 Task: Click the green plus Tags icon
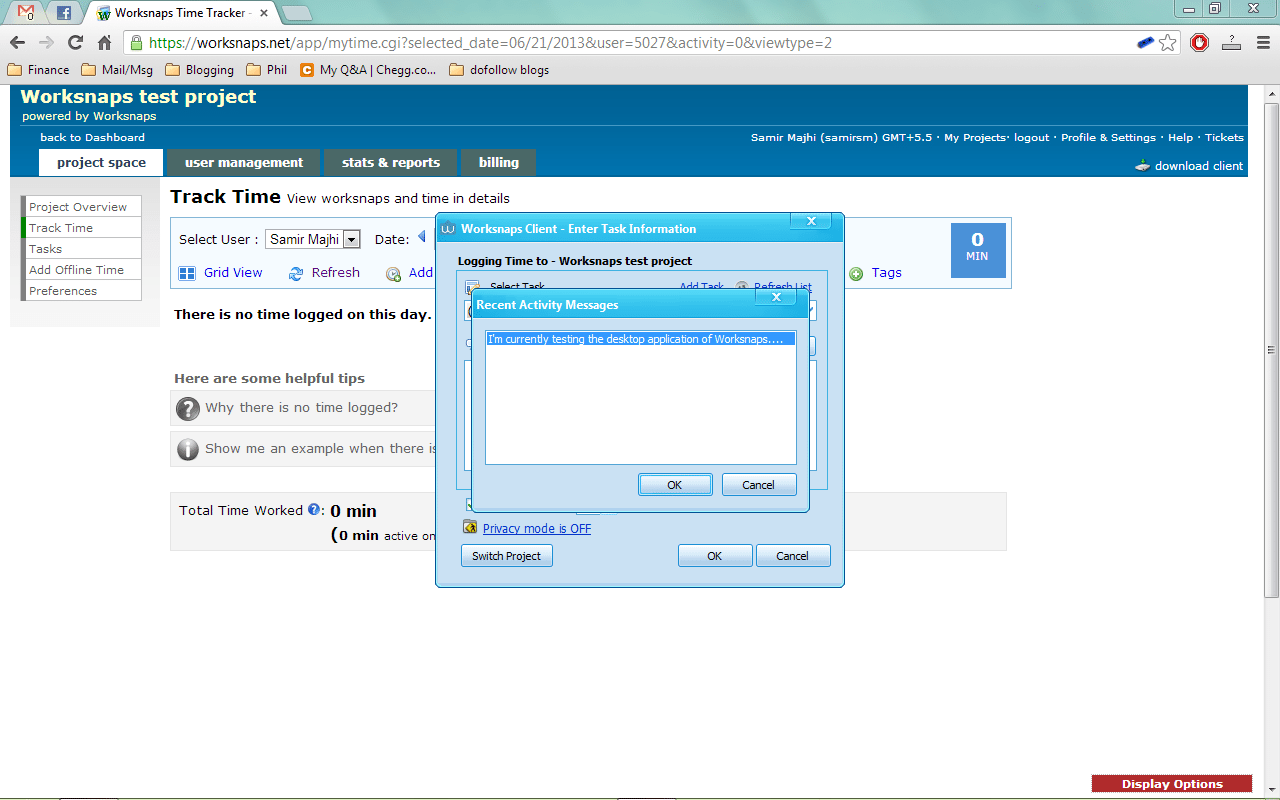pyautogui.click(x=856, y=273)
